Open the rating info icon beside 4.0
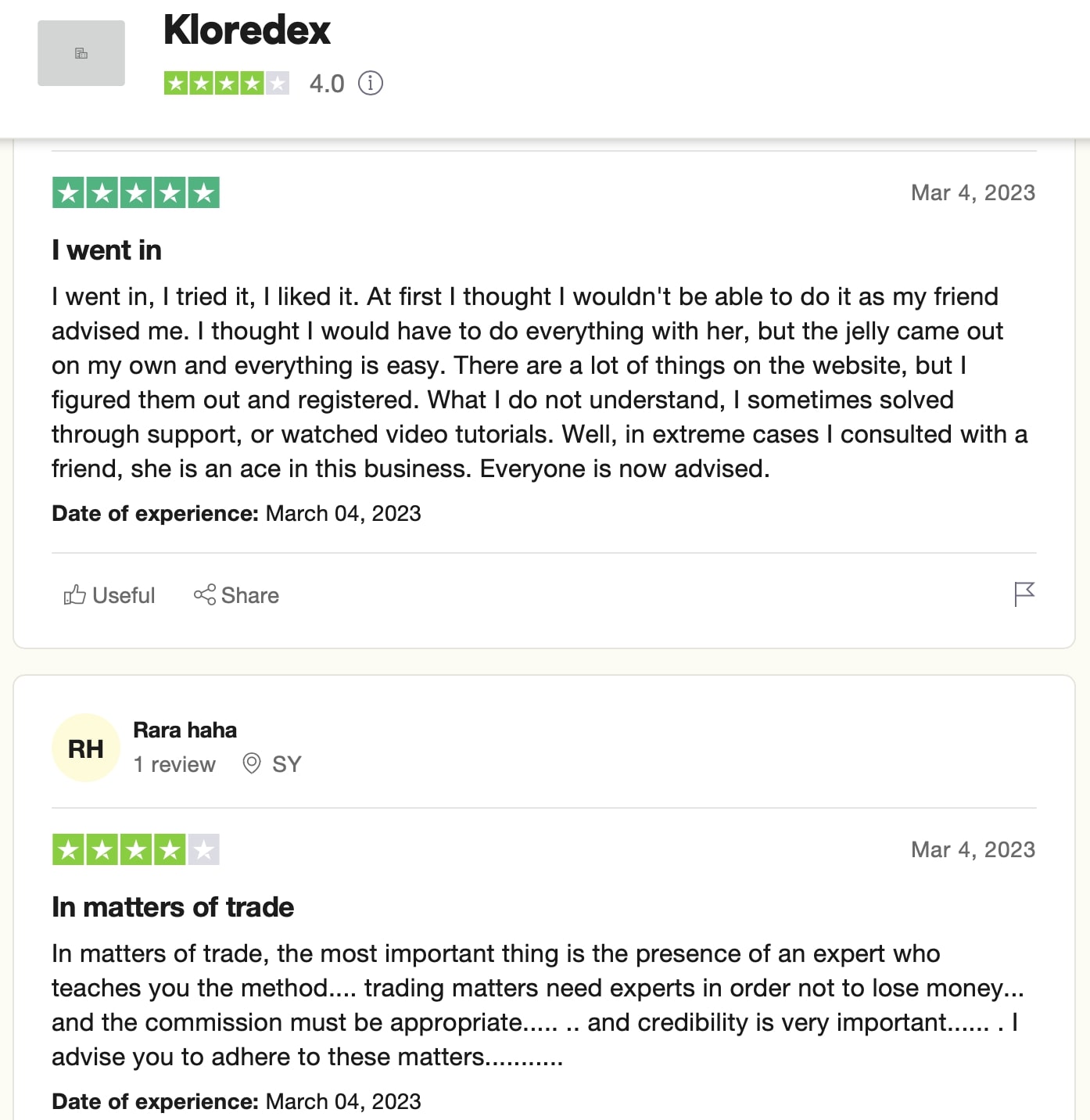The image size is (1090, 1120). (x=371, y=83)
